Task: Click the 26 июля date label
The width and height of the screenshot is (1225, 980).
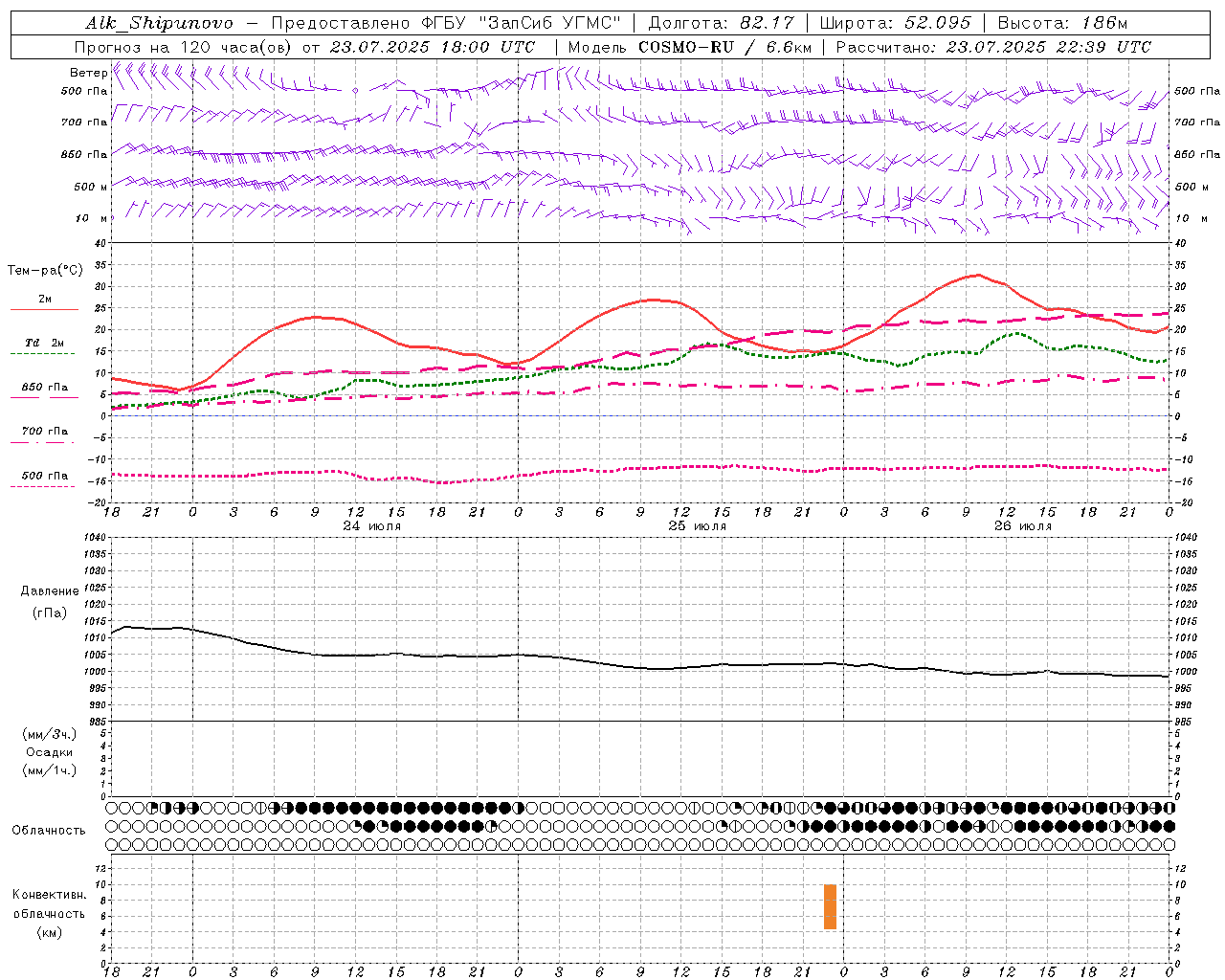Action: 1023,526
